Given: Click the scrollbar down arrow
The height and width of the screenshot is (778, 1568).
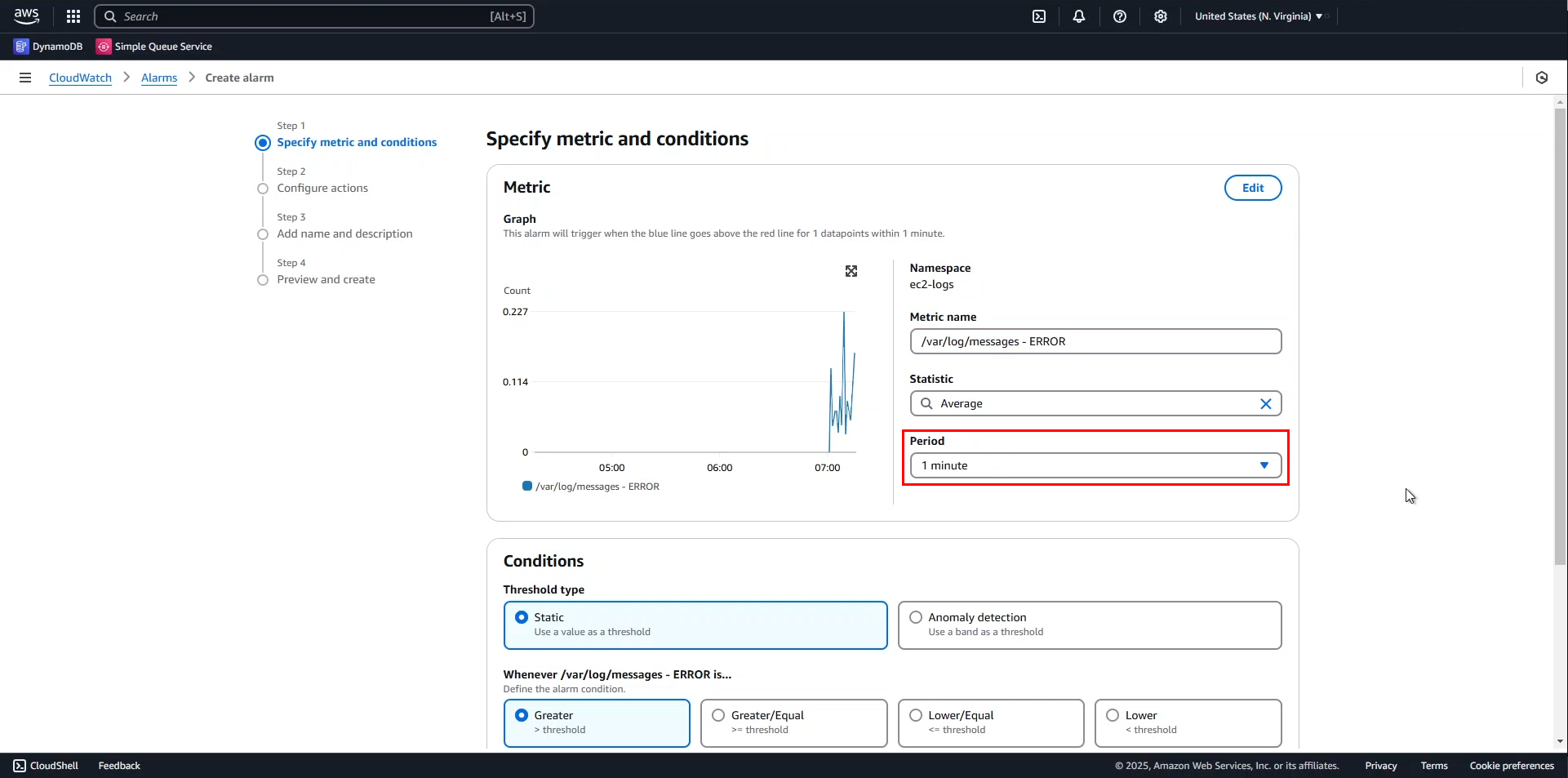Looking at the screenshot, I should pyautogui.click(x=1560, y=742).
